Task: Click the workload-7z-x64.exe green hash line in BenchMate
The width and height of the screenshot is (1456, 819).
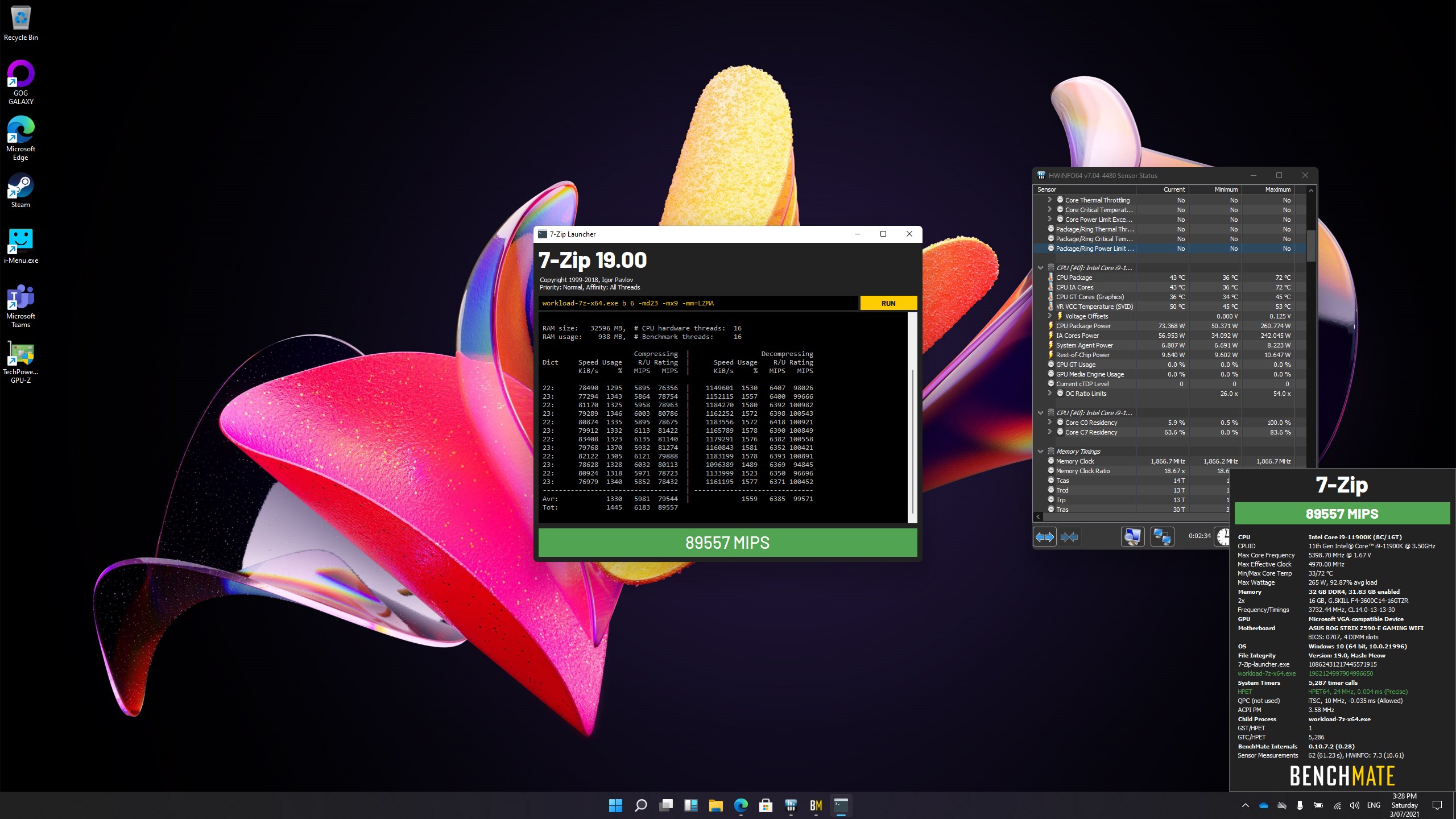Action: 1305,673
